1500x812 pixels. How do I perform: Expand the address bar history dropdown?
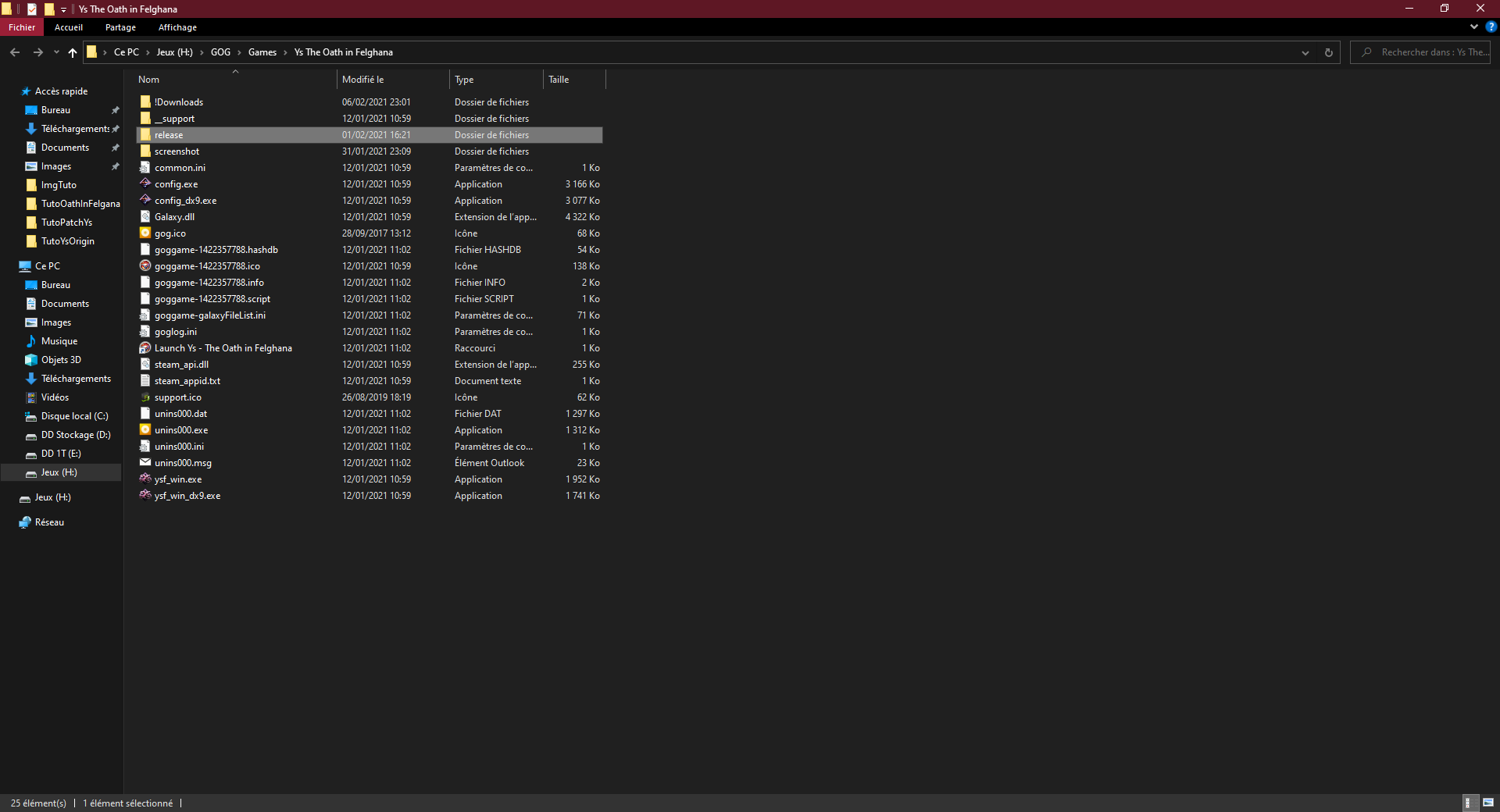click(x=1305, y=52)
